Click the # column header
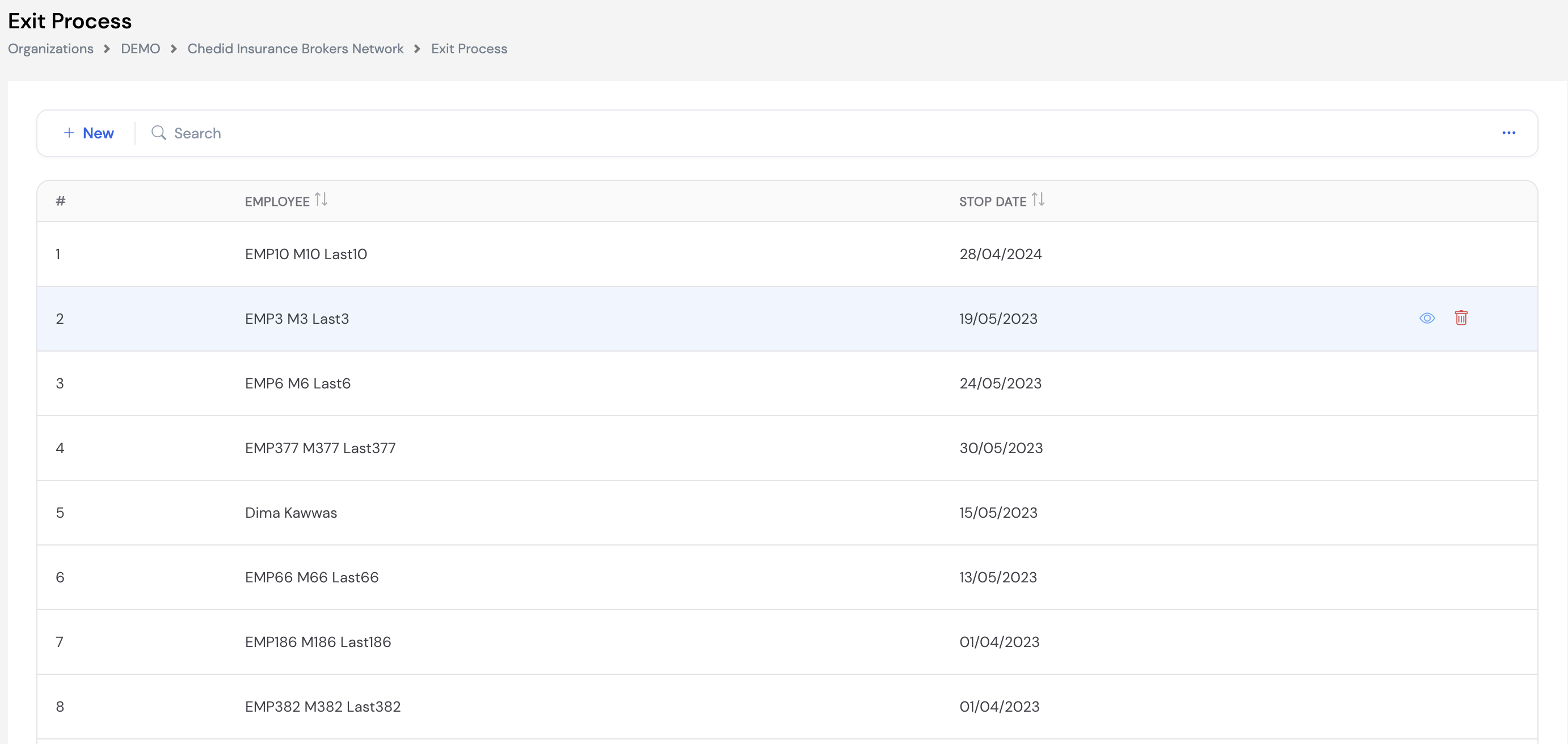Viewport: 1568px width, 744px height. click(60, 201)
